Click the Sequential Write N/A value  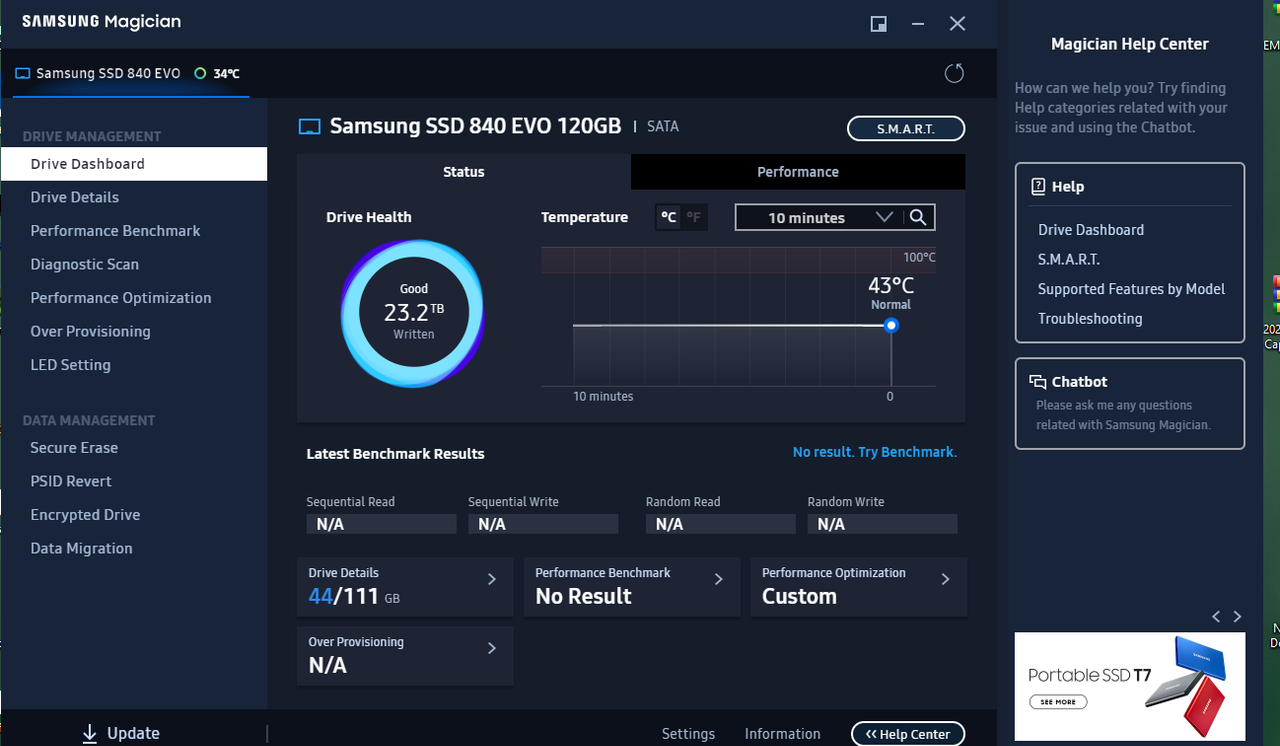(543, 524)
